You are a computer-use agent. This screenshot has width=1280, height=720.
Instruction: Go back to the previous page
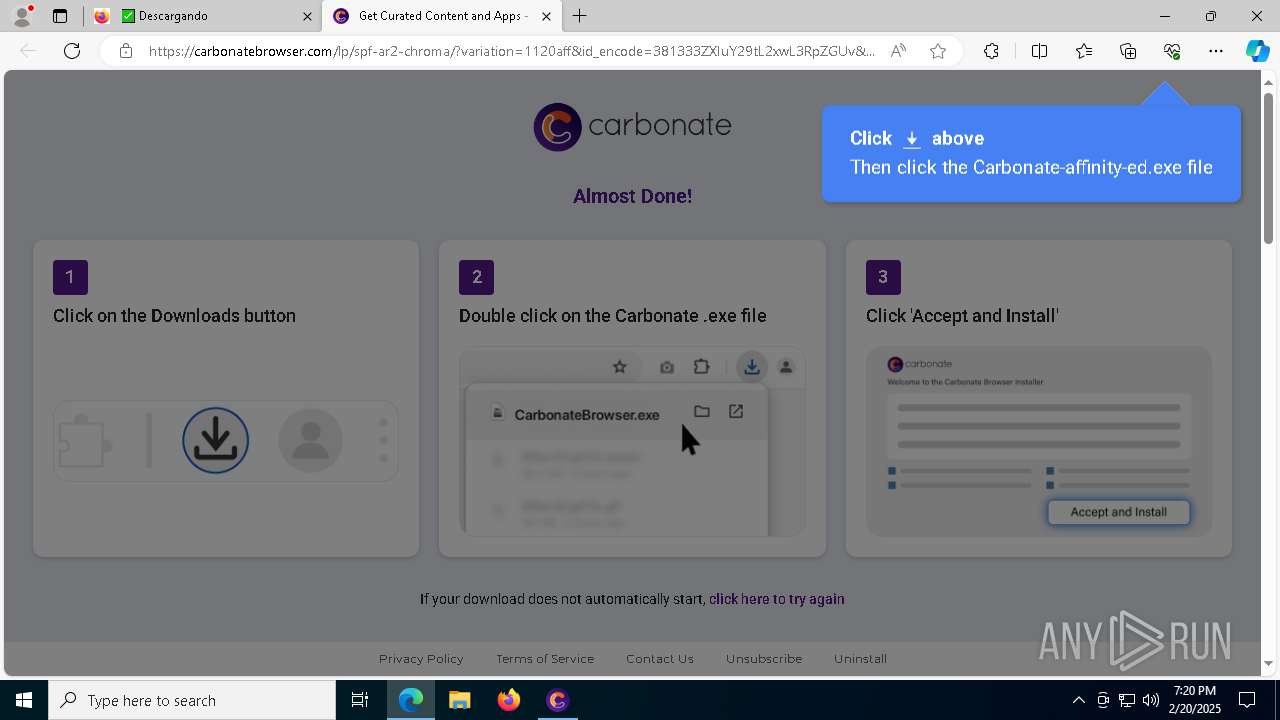[28, 51]
